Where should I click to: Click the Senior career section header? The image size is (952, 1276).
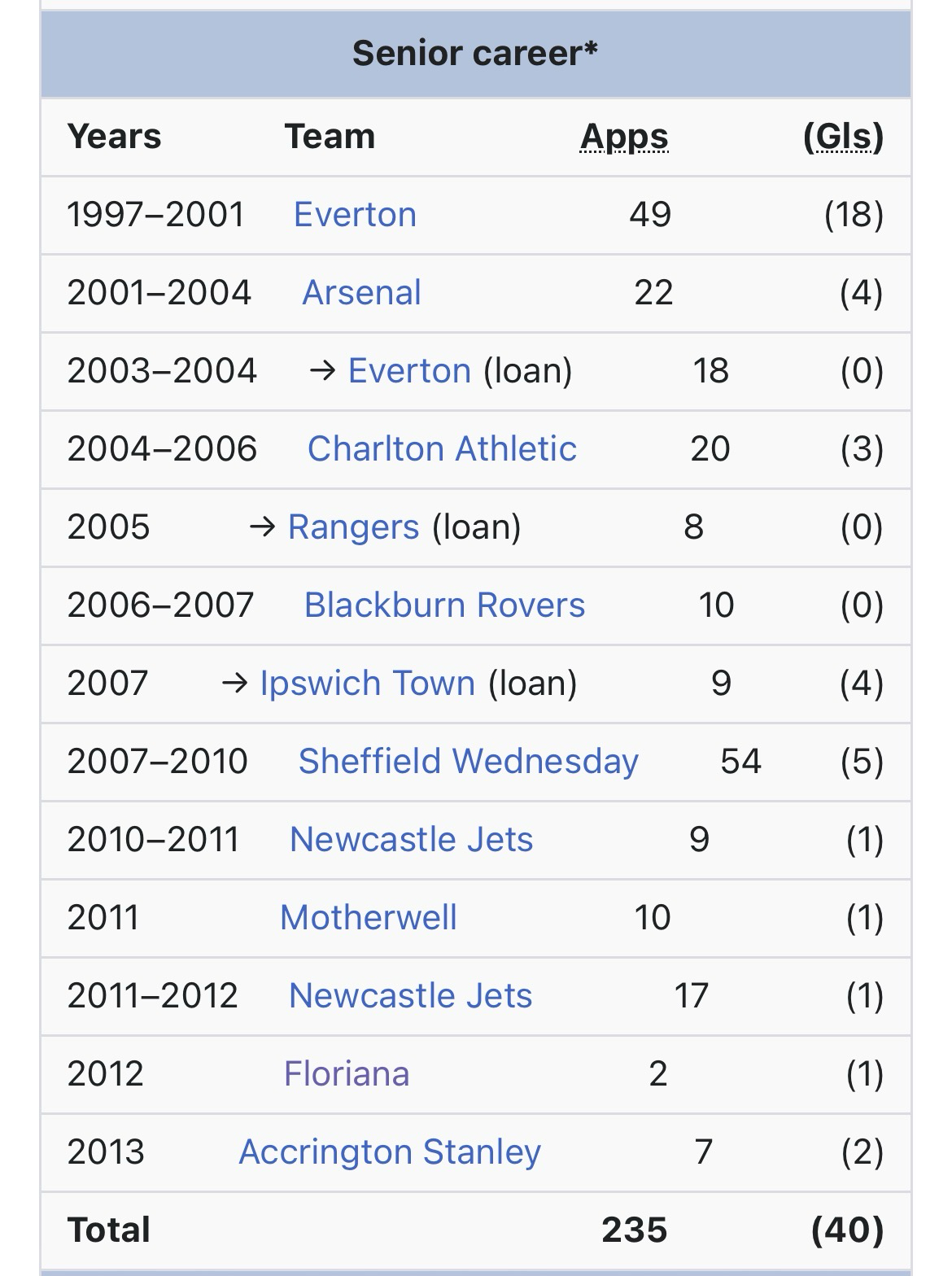475,54
